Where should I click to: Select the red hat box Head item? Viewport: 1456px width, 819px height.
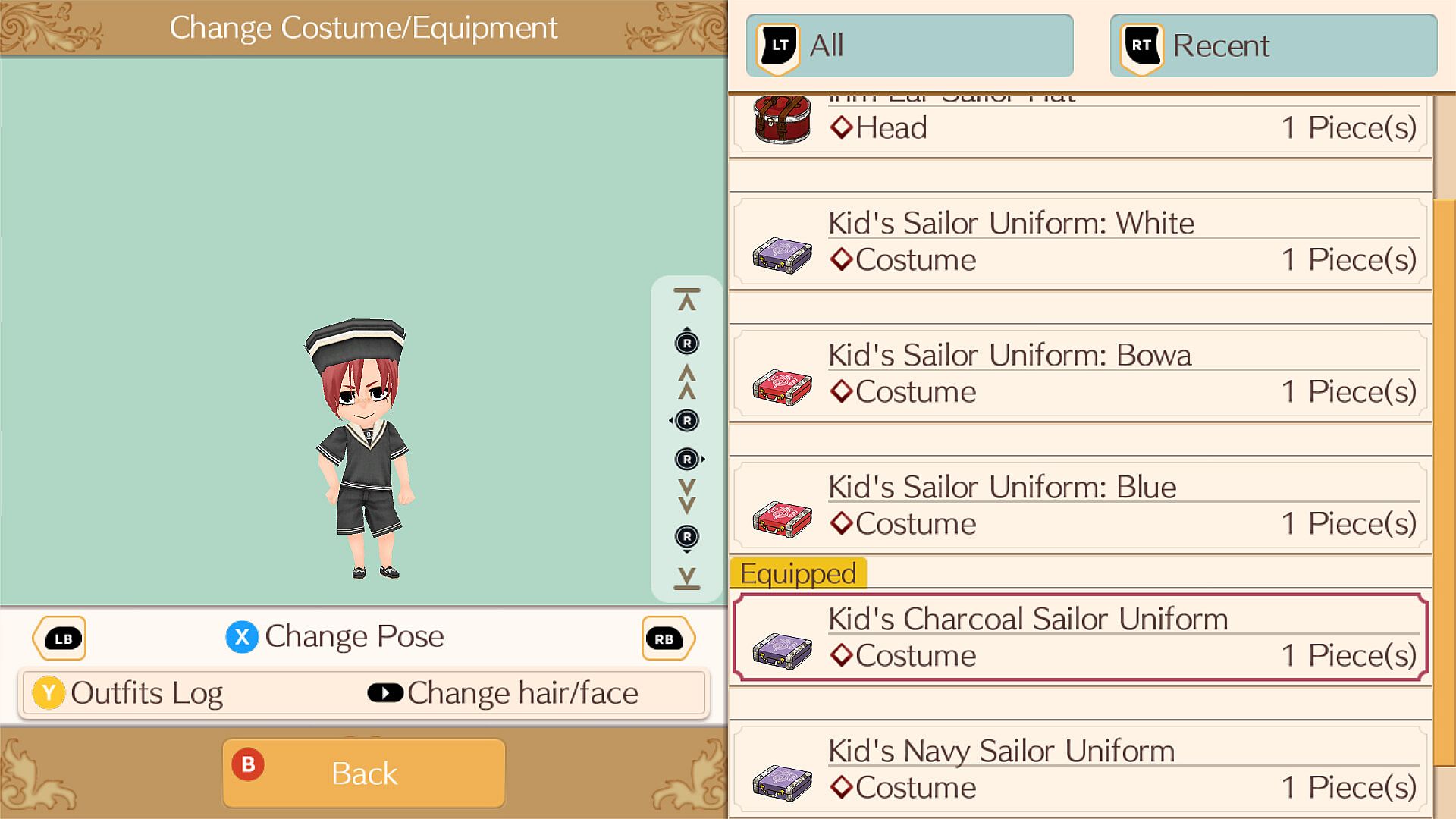click(x=1081, y=125)
